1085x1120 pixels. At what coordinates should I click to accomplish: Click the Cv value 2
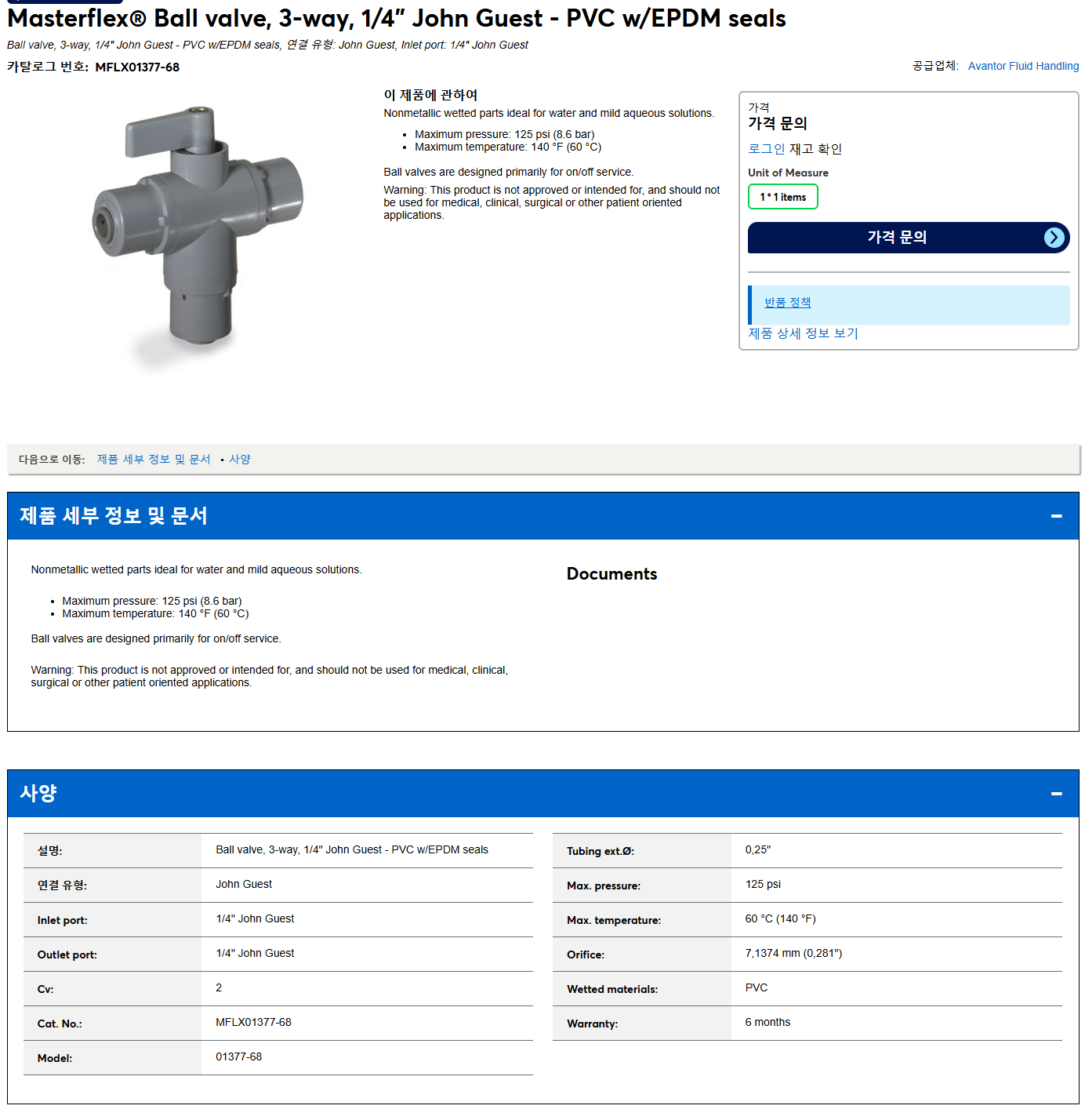(x=219, y=988)
